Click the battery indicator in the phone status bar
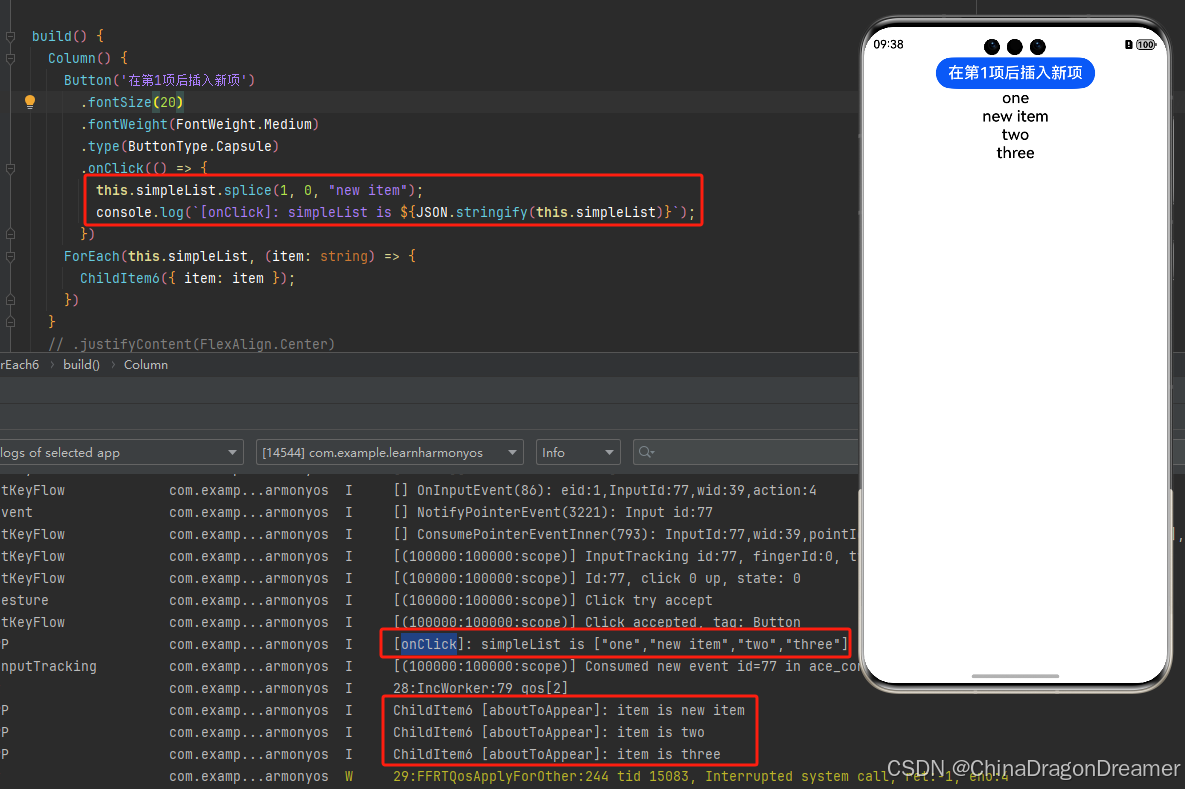This screenshot has height=789, width=1185. pyautogui.click(x=1146, y=45)
